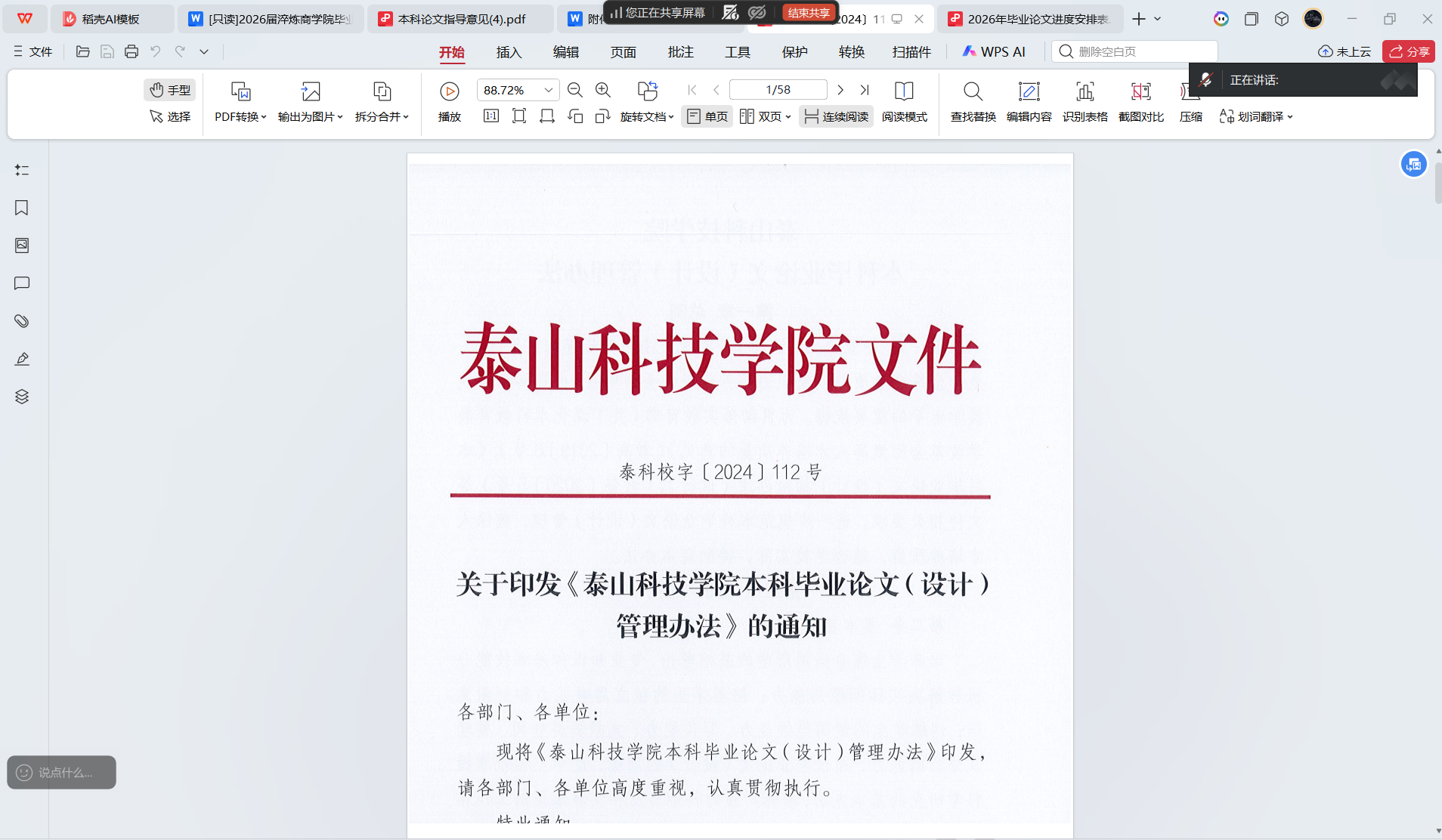Viewport: 1442px width, 840px height.
Task: Toggle 连续阅读 continuous reading mode
Action: pos(836,116)
